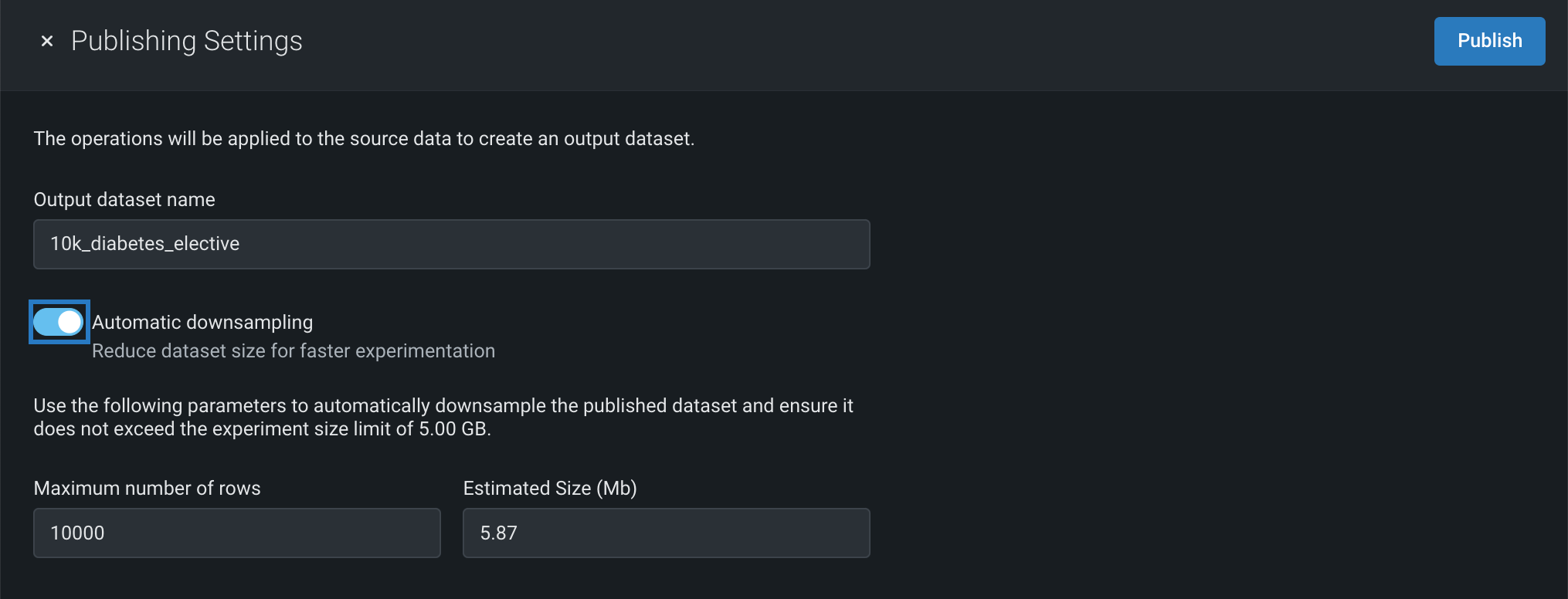The width and height of the screenshot is (1568, 599).
Task: Click the source data operations description sentence
Action: [x=364, y=139]
